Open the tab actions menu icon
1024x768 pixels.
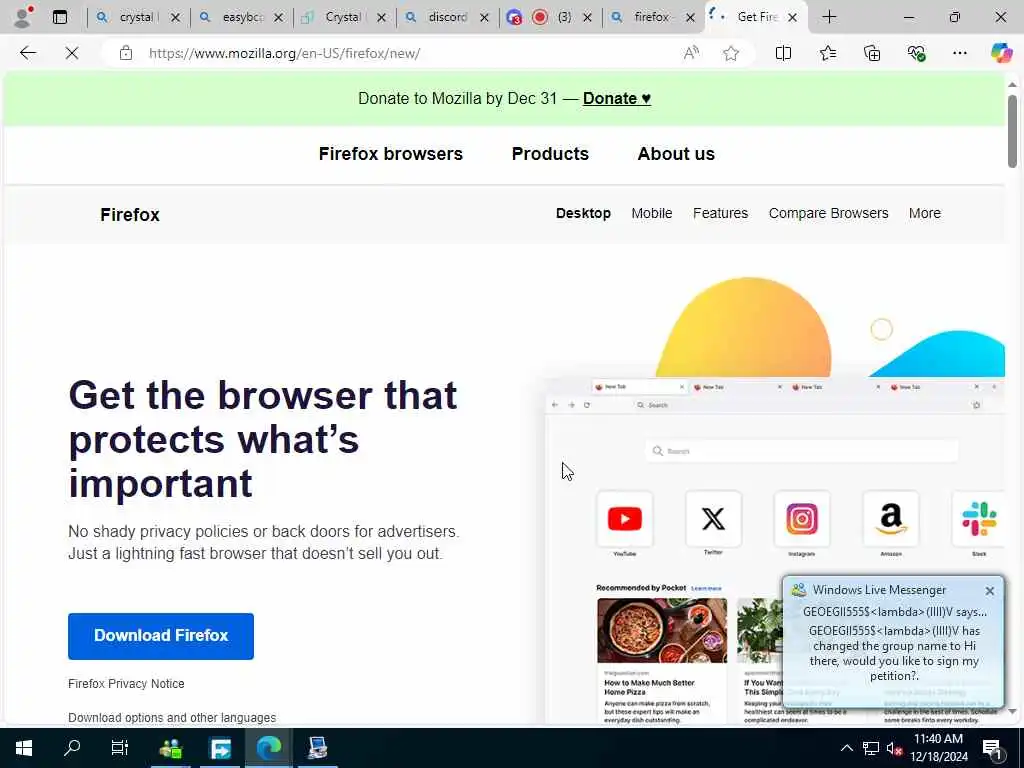coord(60,18)
